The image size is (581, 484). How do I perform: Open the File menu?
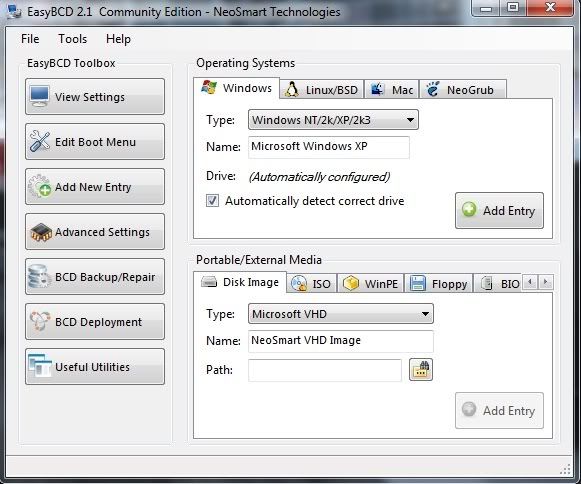pos(30,39)
